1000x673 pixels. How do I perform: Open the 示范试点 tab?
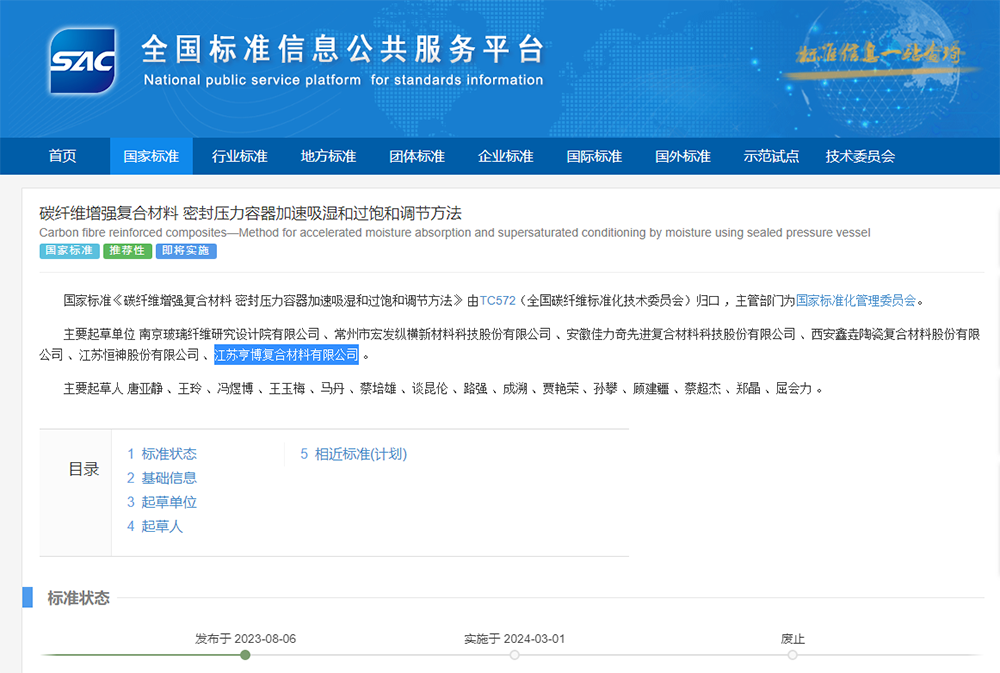(x=771, y=156)
